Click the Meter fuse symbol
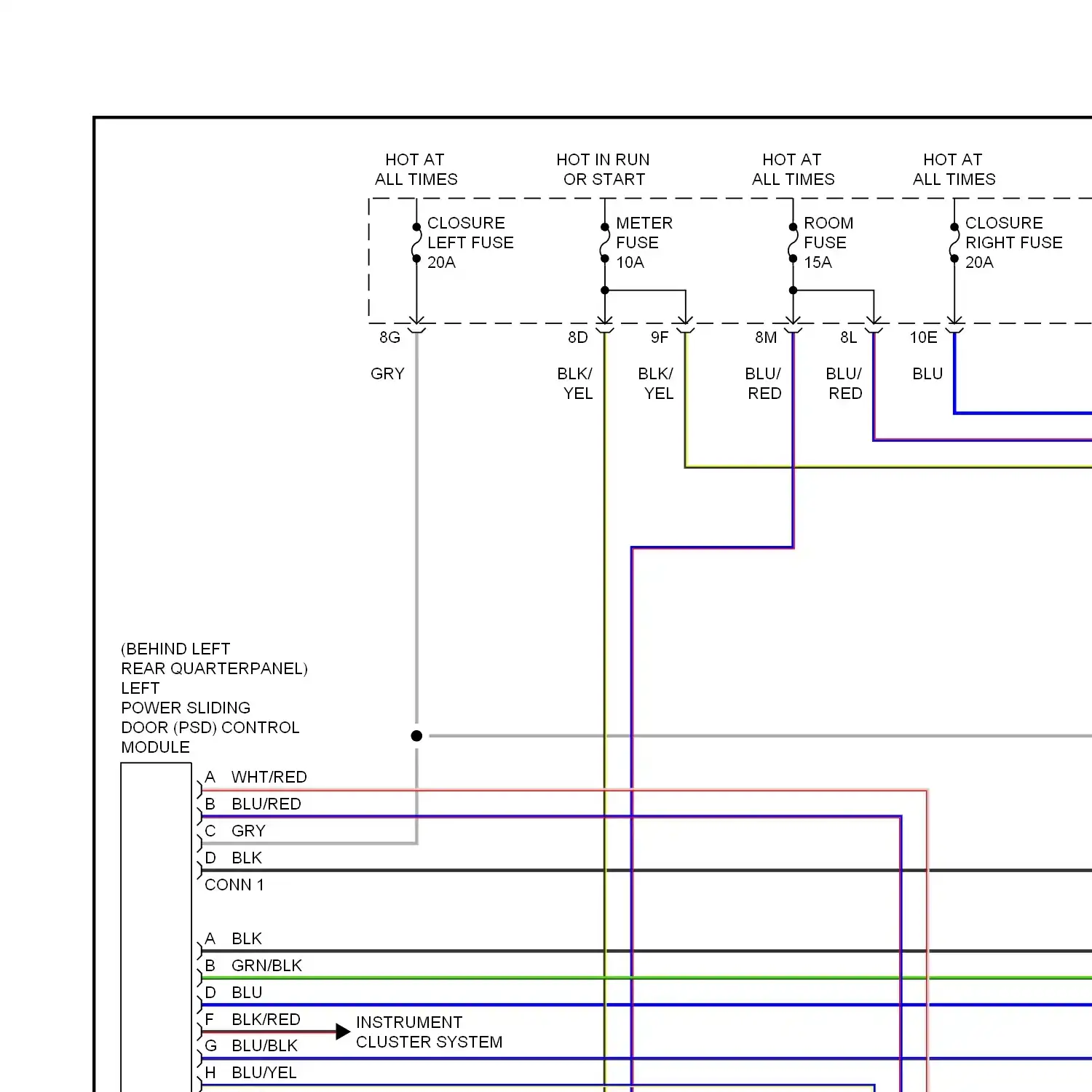 click(x=604, y=242)
